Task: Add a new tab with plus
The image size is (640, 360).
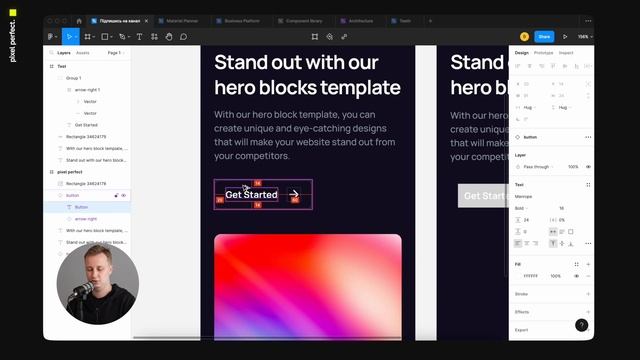Action: coord(430,21)
